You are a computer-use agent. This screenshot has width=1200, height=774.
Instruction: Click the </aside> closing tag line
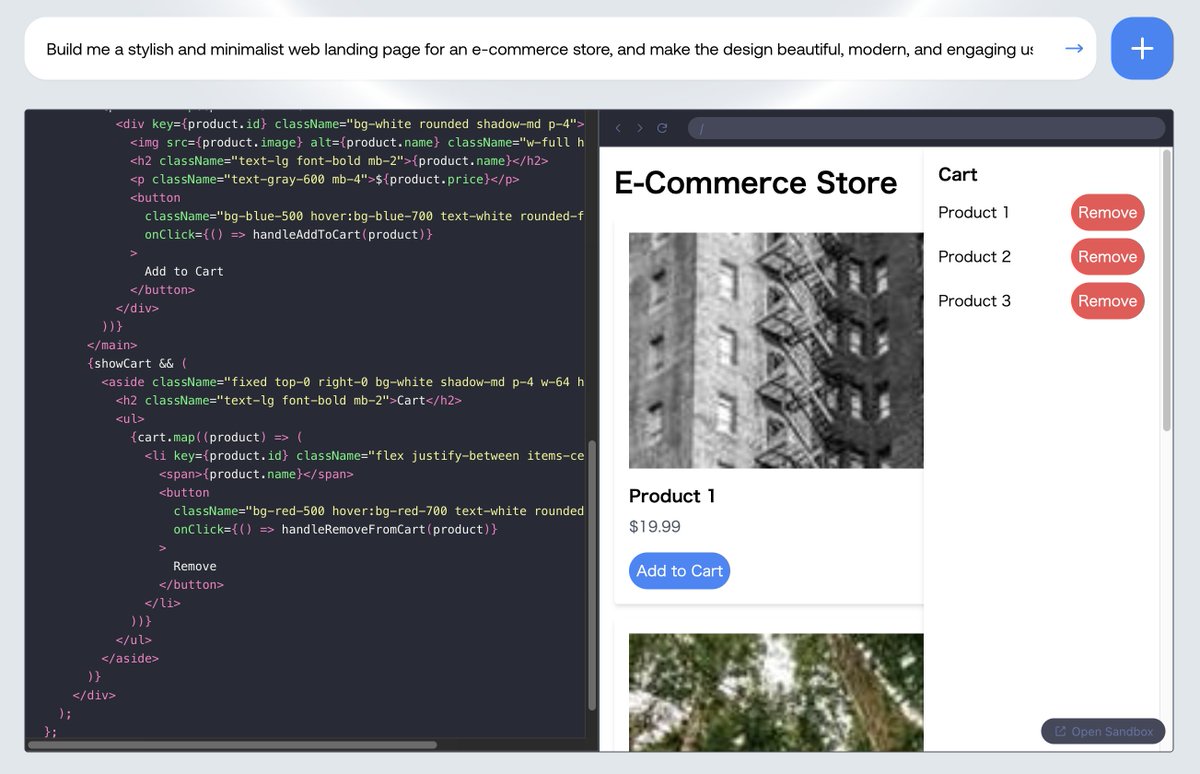coord(130,658)
